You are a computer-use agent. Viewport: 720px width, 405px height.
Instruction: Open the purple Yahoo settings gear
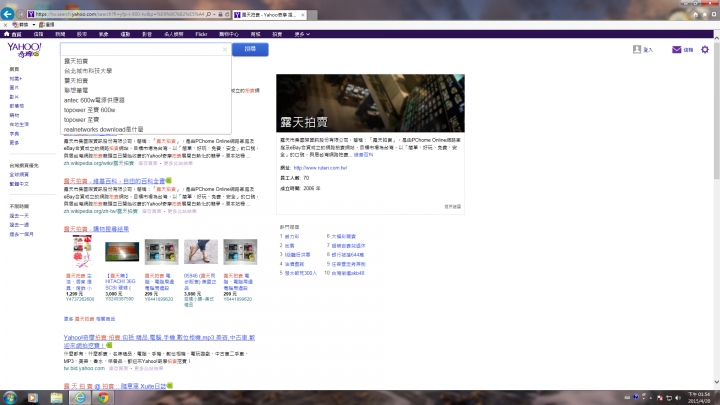pyautogui.click(x=705, y=49)
